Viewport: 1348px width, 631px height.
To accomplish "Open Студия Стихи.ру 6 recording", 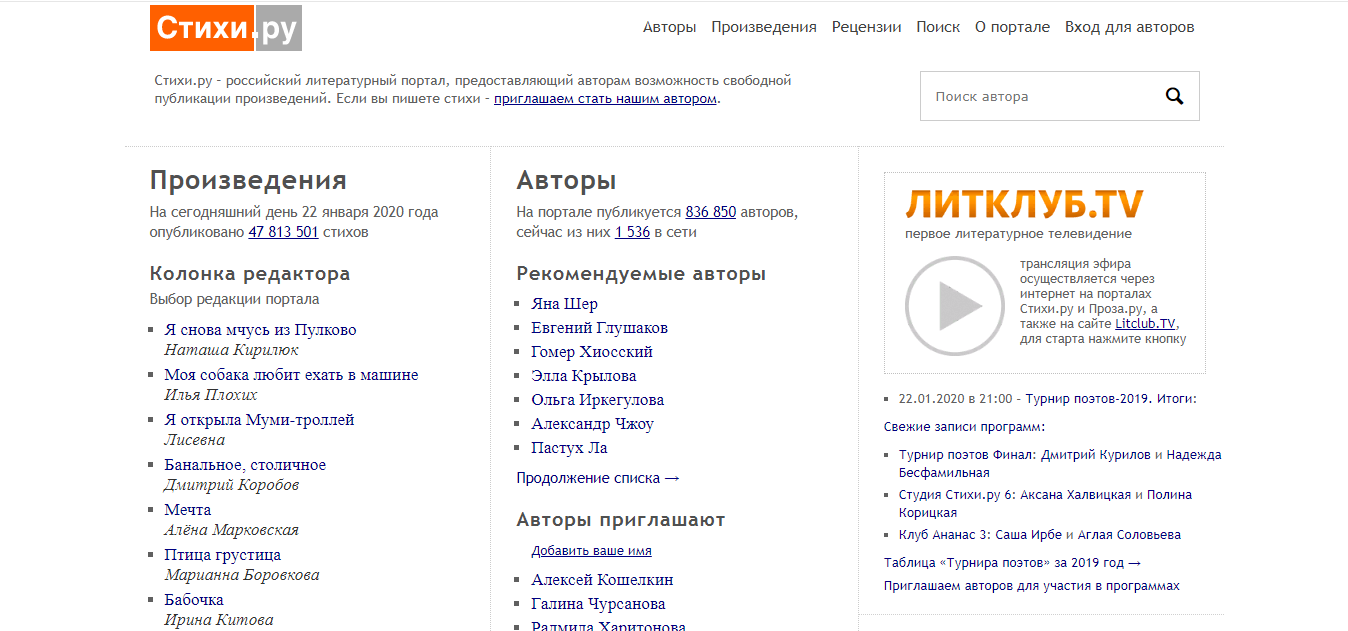I will click(1045, 504).
